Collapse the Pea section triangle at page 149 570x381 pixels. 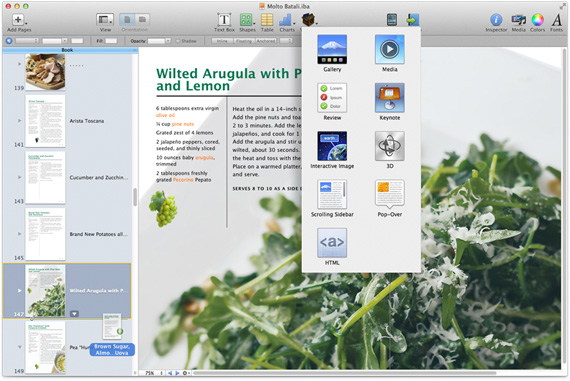(x=20, y=347)
